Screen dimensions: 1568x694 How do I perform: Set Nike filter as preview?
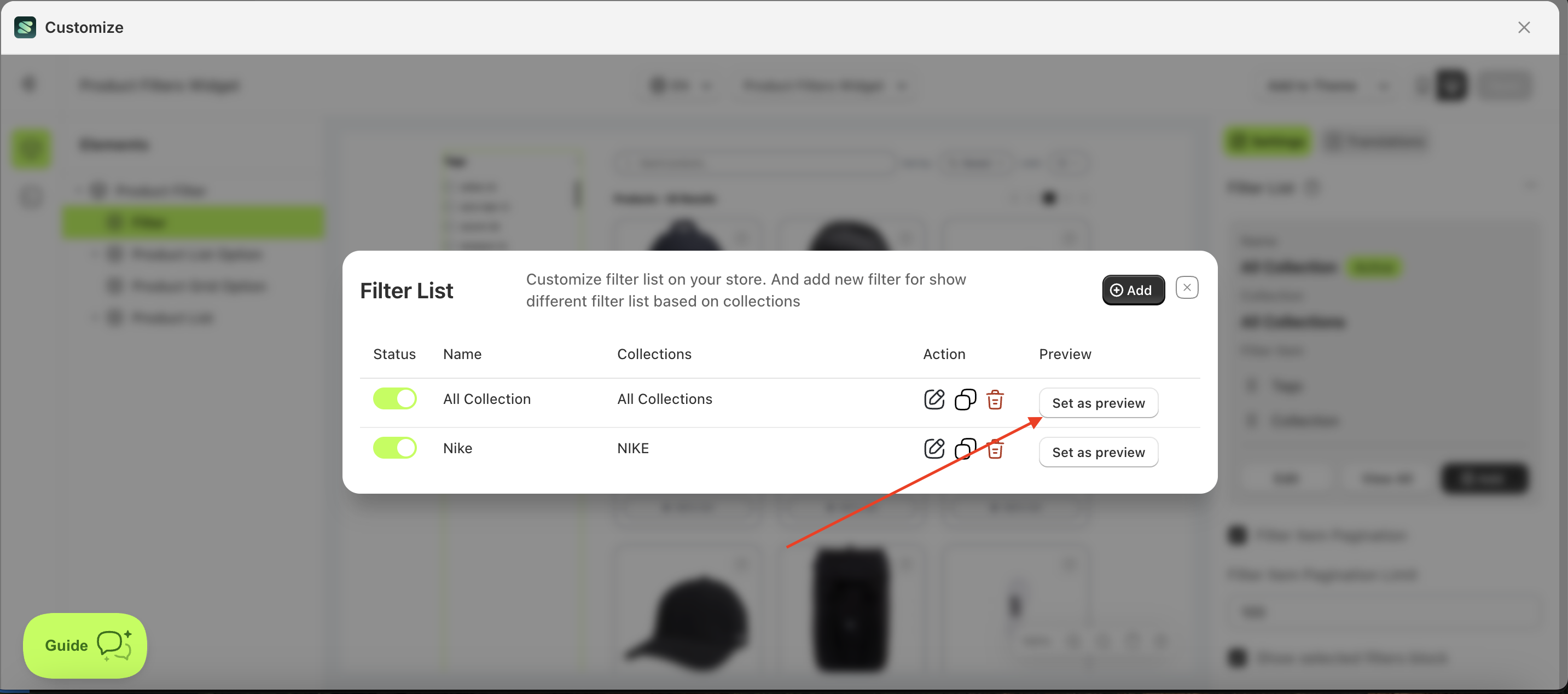point(1097,452)
